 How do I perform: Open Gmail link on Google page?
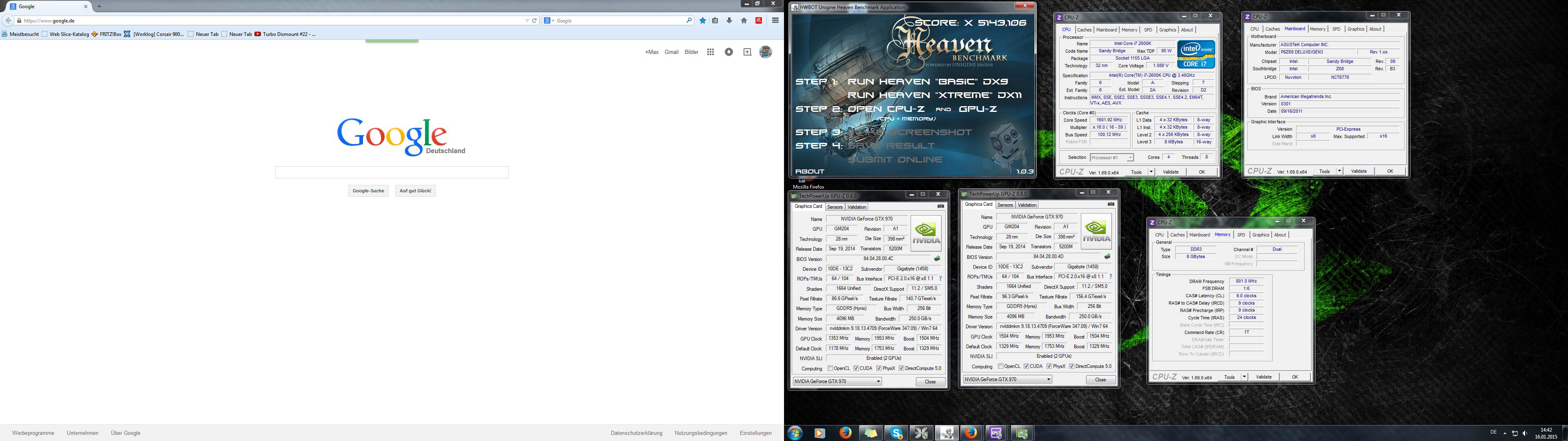[671, 52]
